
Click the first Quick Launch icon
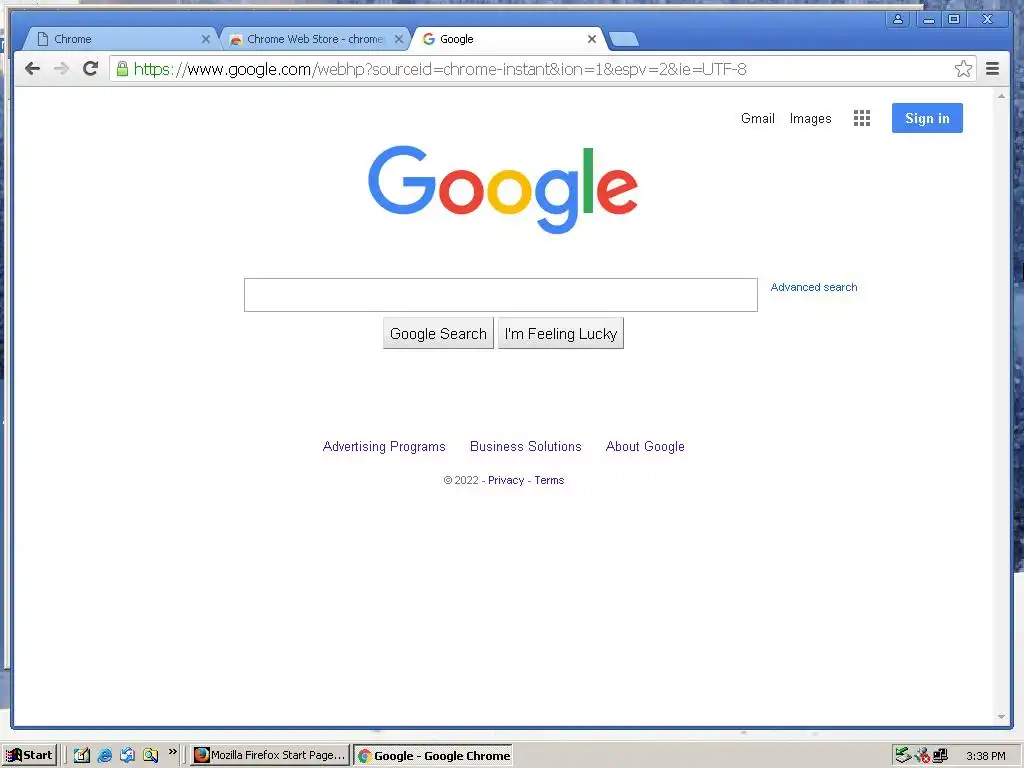coord(82,756)
